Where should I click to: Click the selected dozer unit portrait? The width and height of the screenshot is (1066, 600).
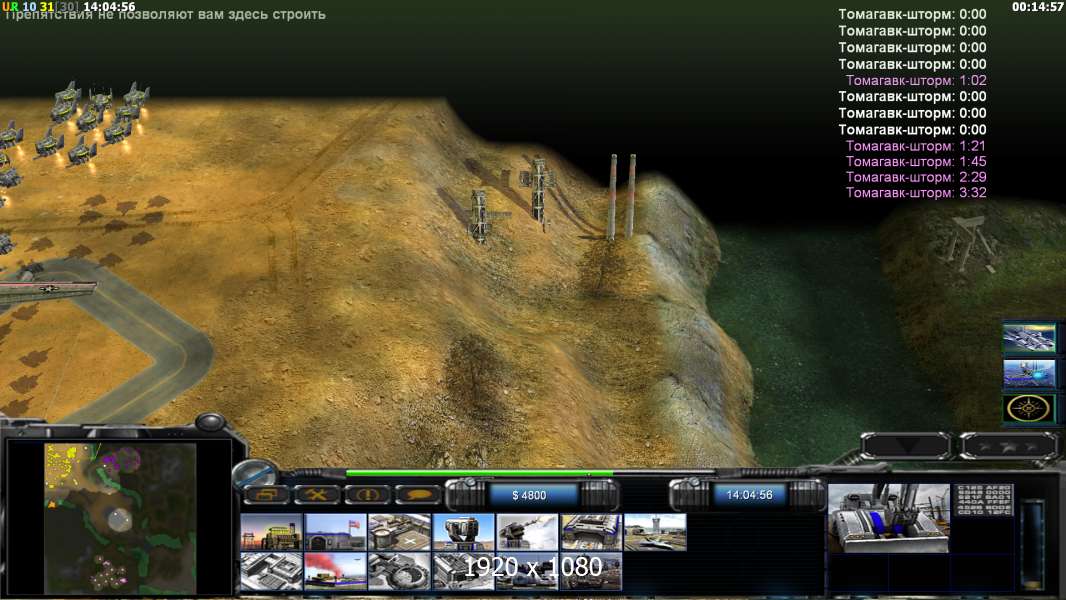click(x=889, y=518)
